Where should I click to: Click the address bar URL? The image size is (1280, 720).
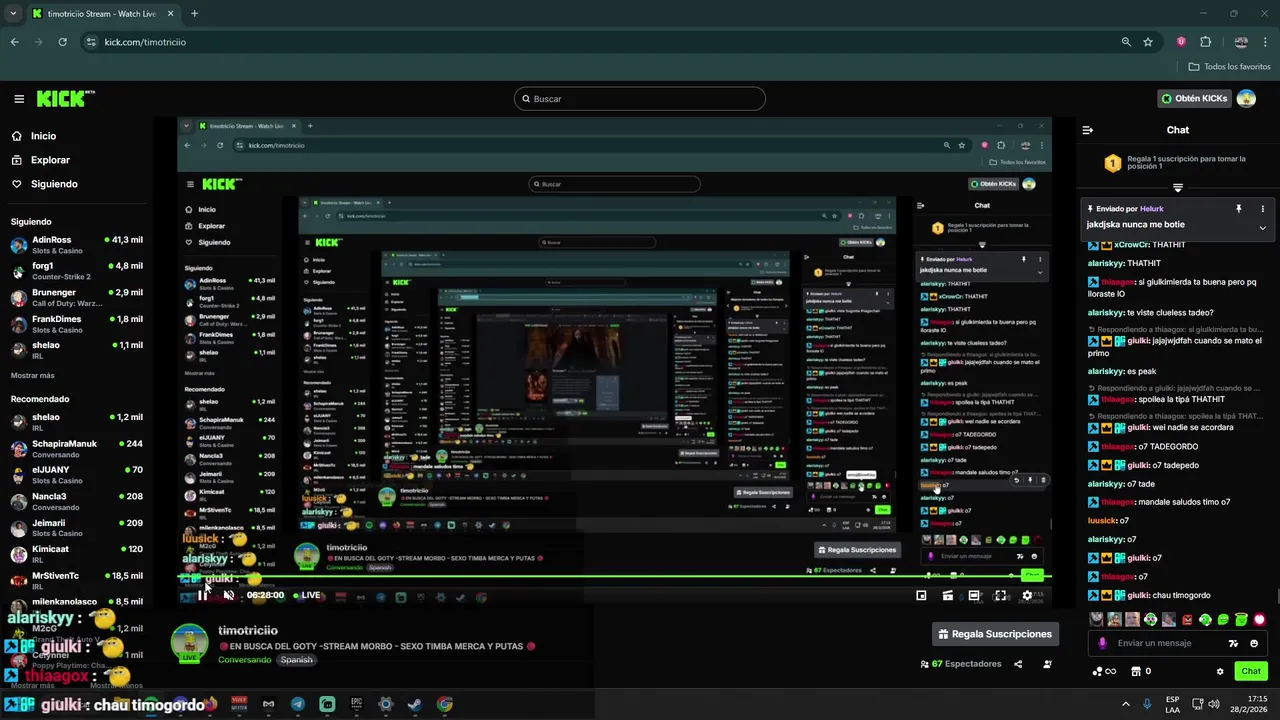click(x=145, y=42)
